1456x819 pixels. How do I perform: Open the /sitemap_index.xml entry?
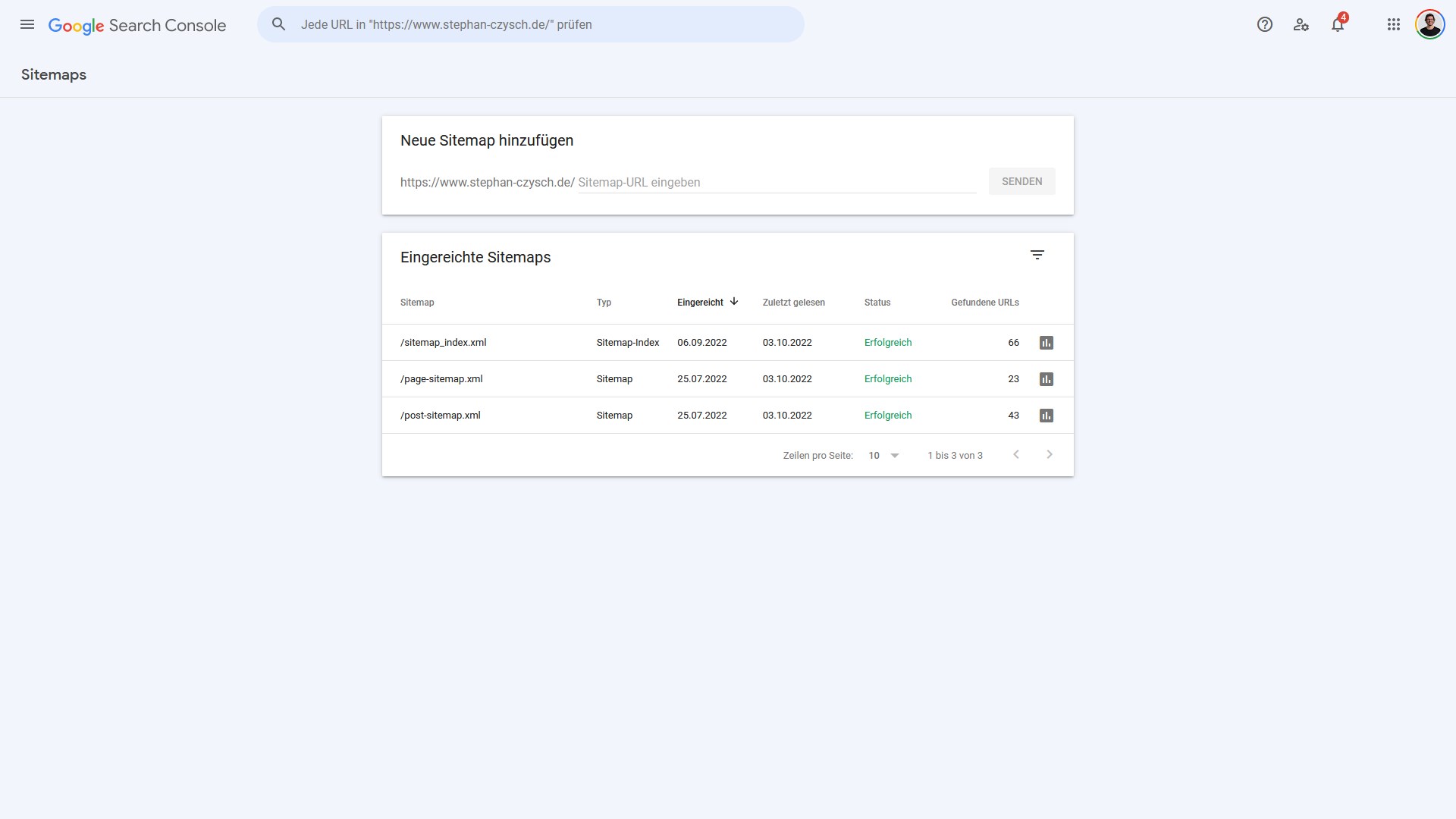(x=444, y=343)
